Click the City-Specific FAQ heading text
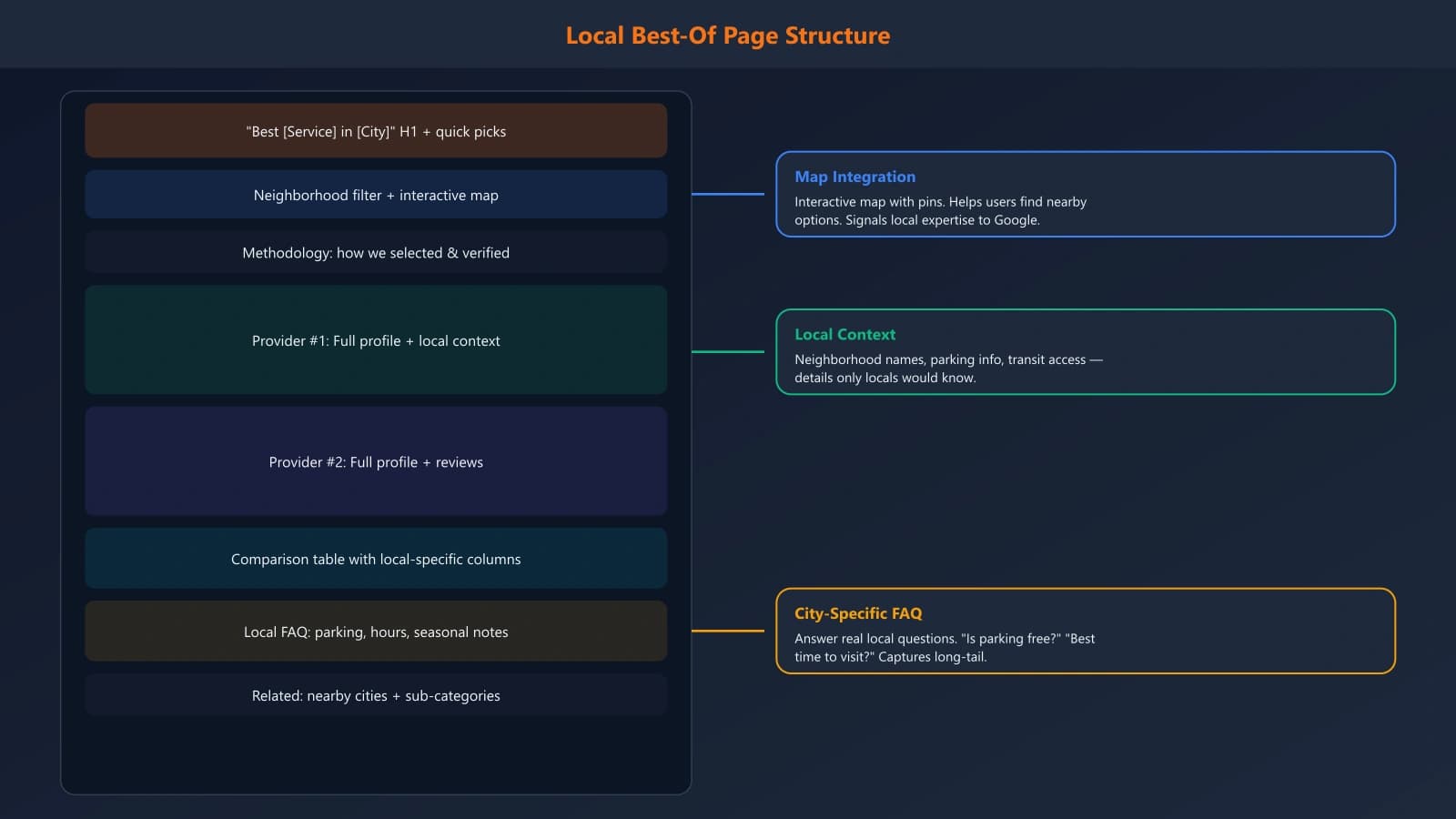The image size is (1456, 819). click(x=857, y=613)
